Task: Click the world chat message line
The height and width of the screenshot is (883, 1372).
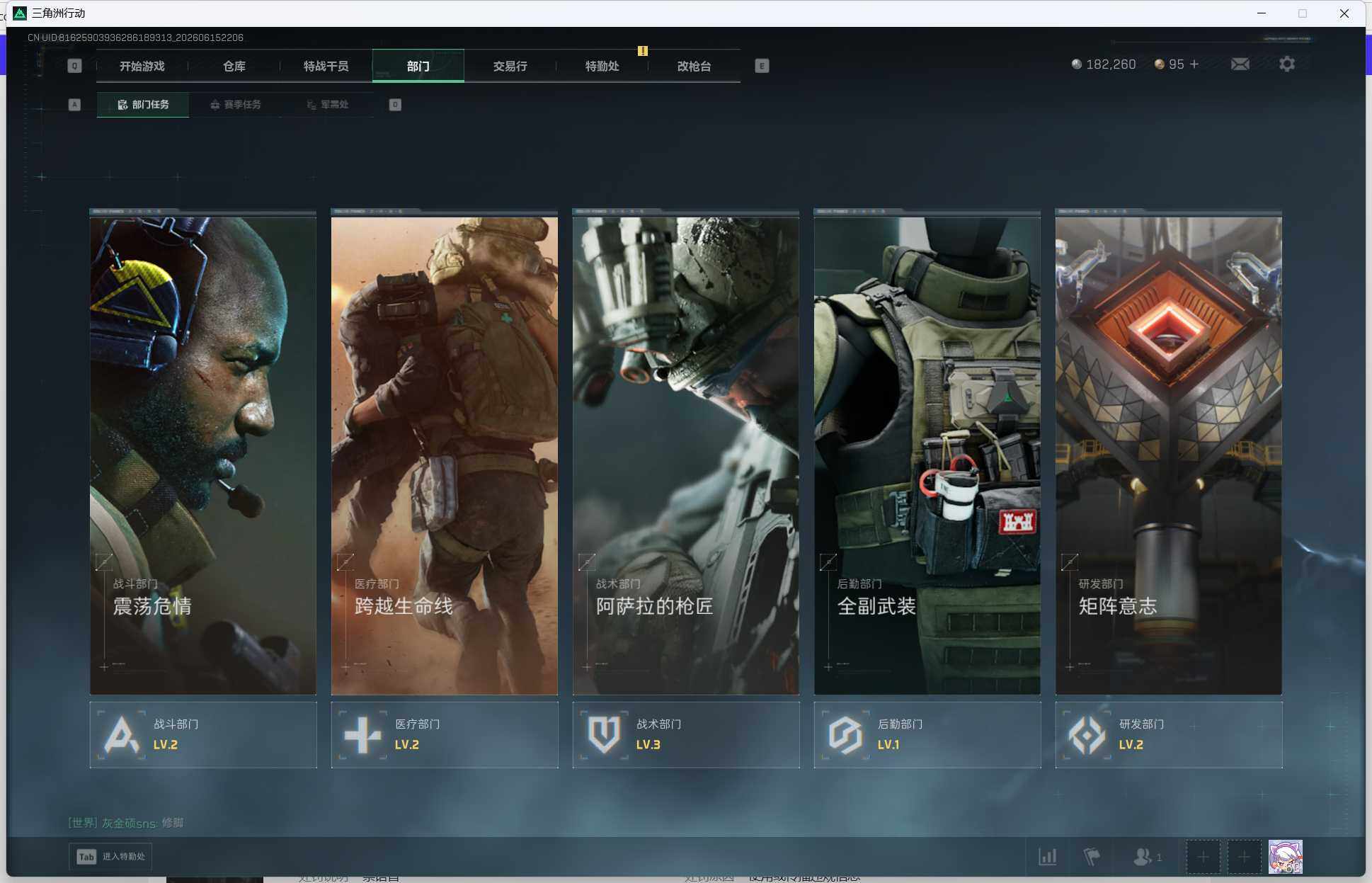Action: coord(126,823)
